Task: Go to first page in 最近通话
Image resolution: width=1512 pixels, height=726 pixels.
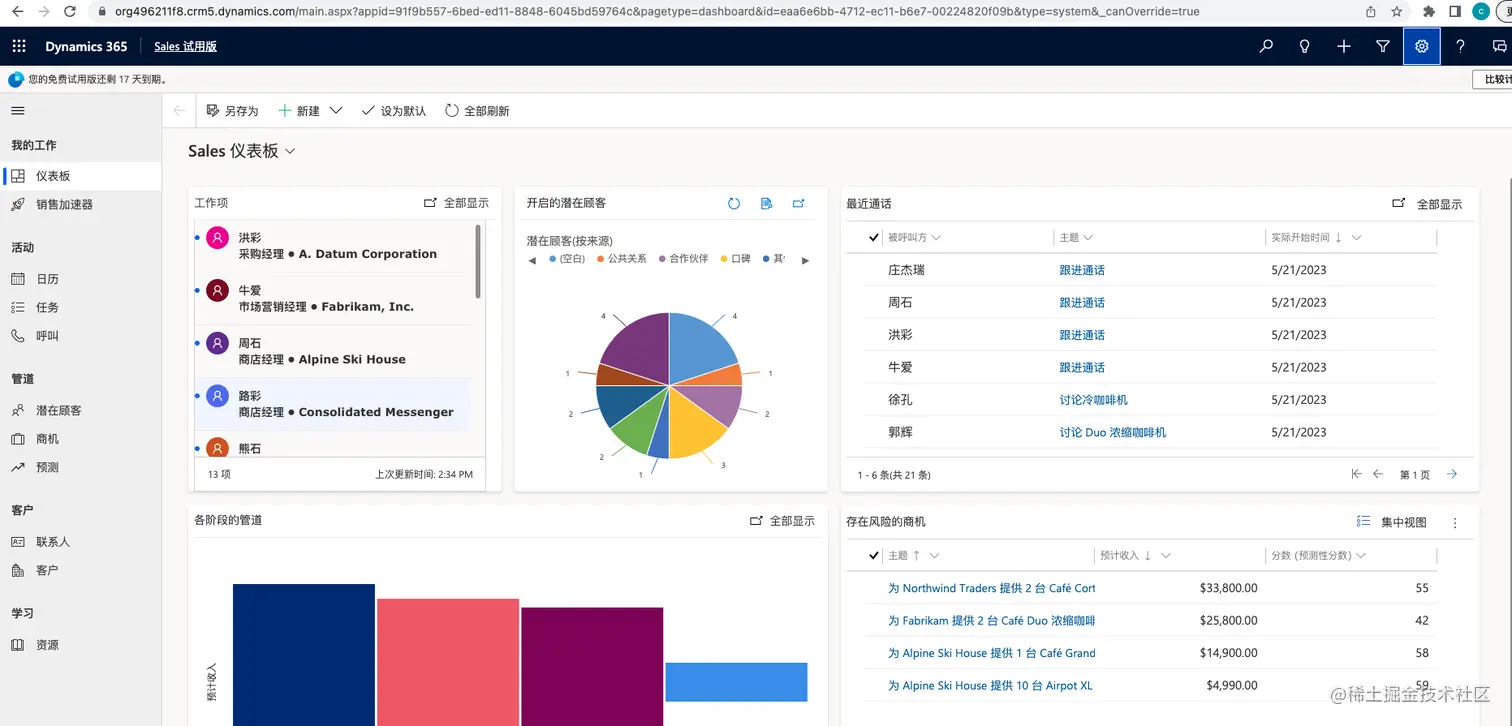Action: coord(1356,474)
